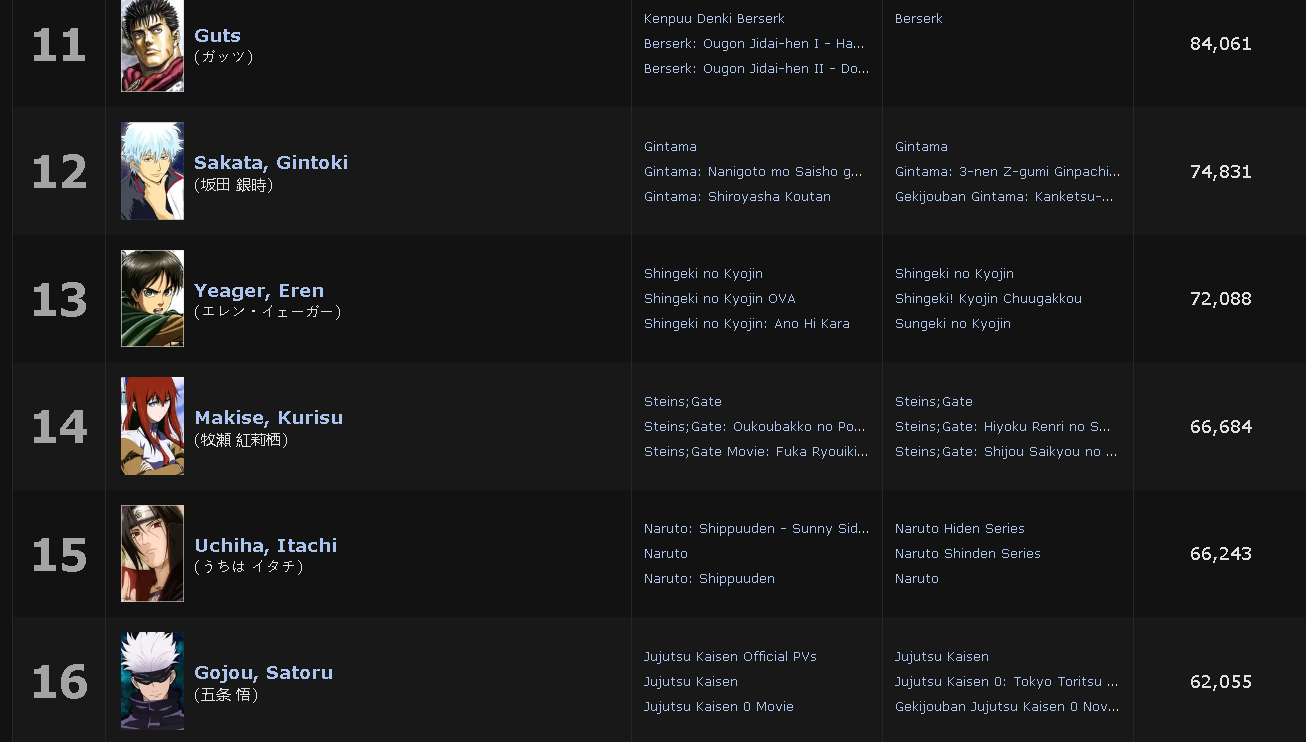Open Naruto Hiden Series manga link
This screenshot has width=1306, height=742.
click(x=960, y=529)
